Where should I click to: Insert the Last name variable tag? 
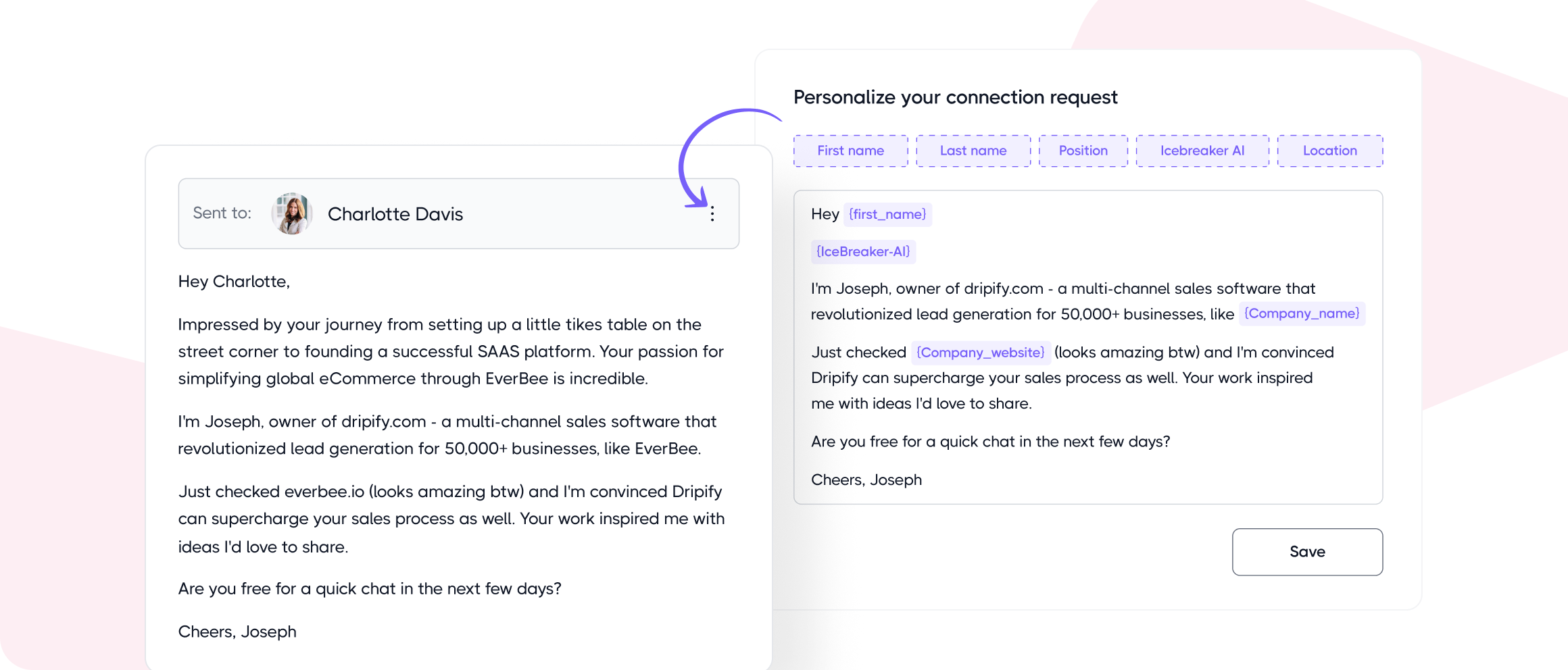973,151
